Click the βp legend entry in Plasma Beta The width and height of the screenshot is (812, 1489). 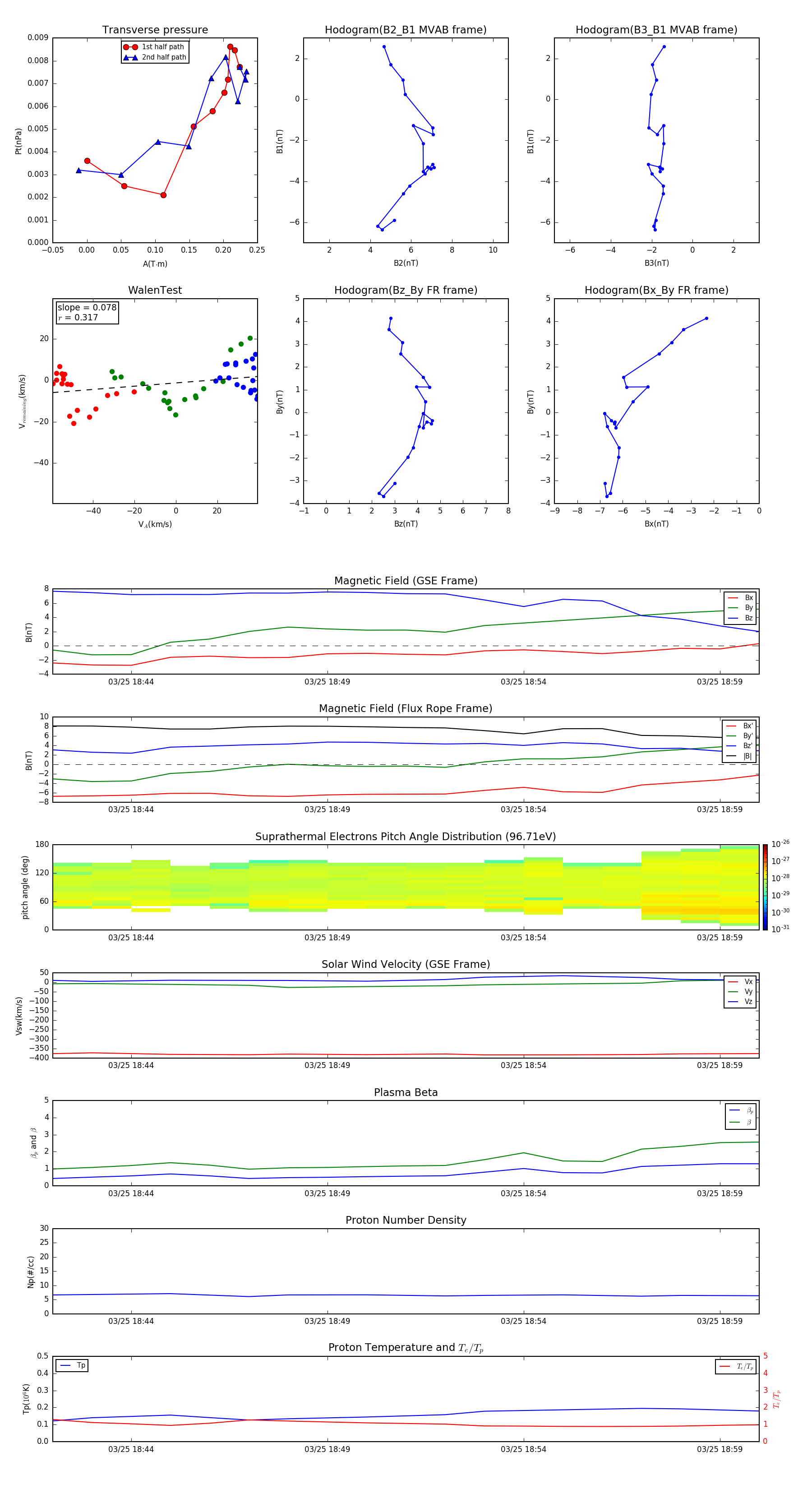click(x=742, y=1110)
